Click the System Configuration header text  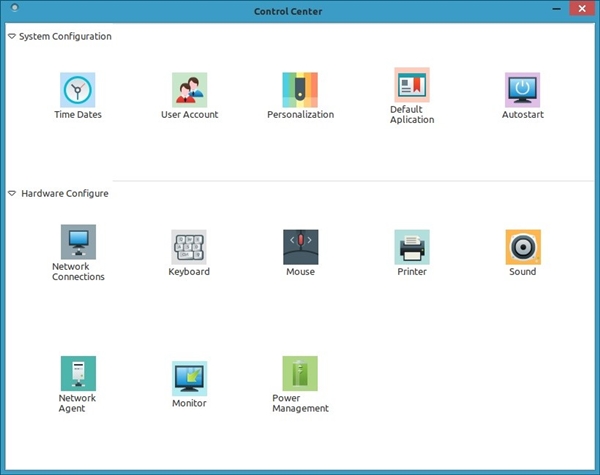[x=65, y=37]
